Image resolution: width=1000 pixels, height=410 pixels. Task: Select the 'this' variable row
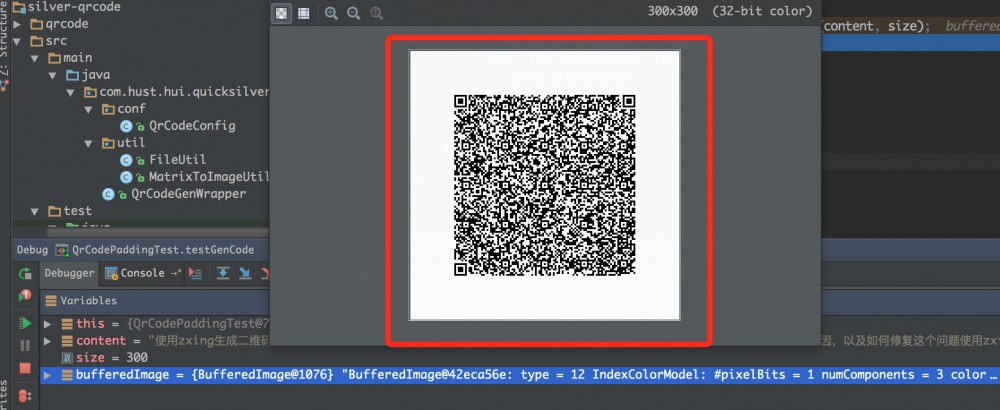pos(156,324)
